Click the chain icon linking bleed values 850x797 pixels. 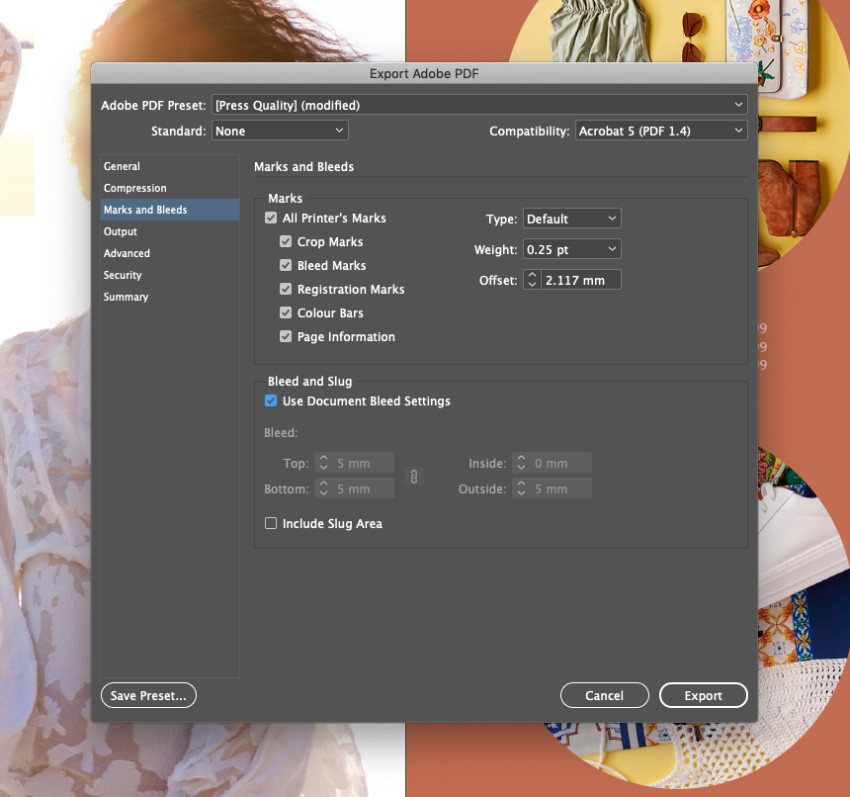click(414, 476)
